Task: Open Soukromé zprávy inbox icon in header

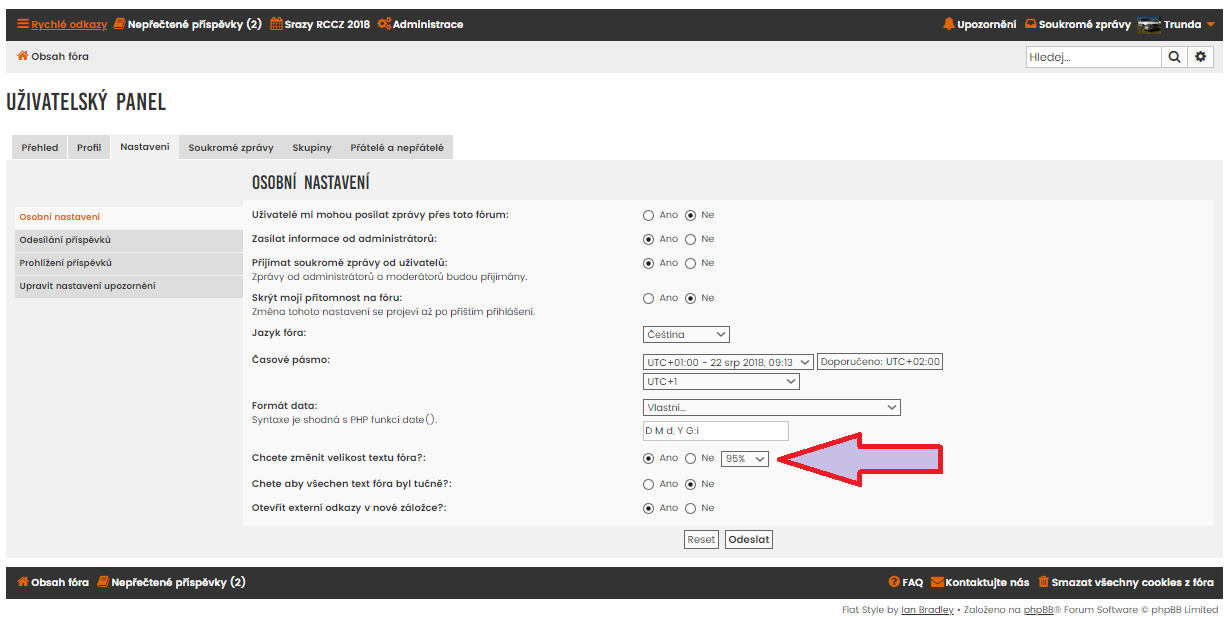Action: tap(1030, 24)
